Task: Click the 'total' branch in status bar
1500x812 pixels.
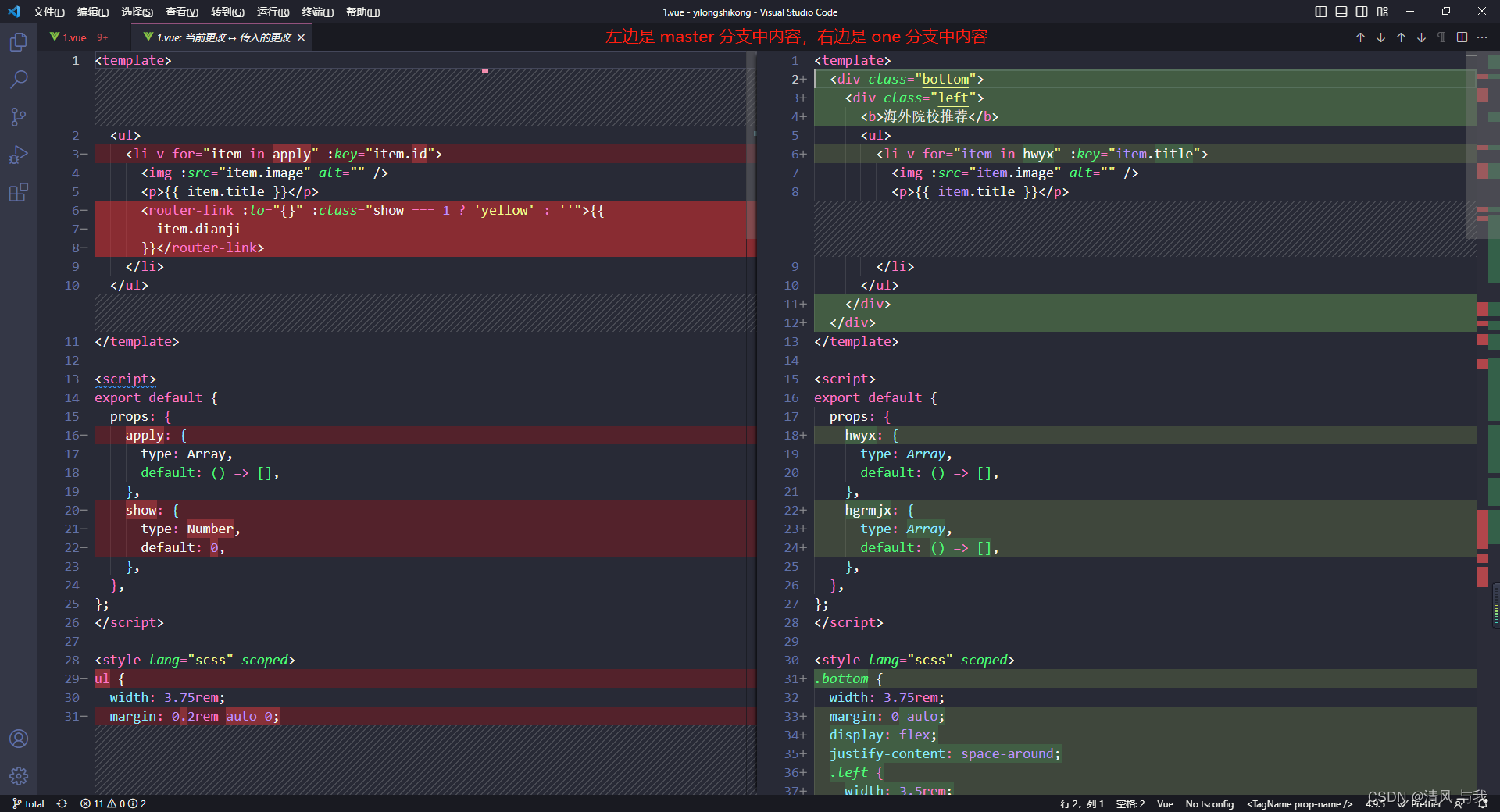Action: click(x=28, y=803)
